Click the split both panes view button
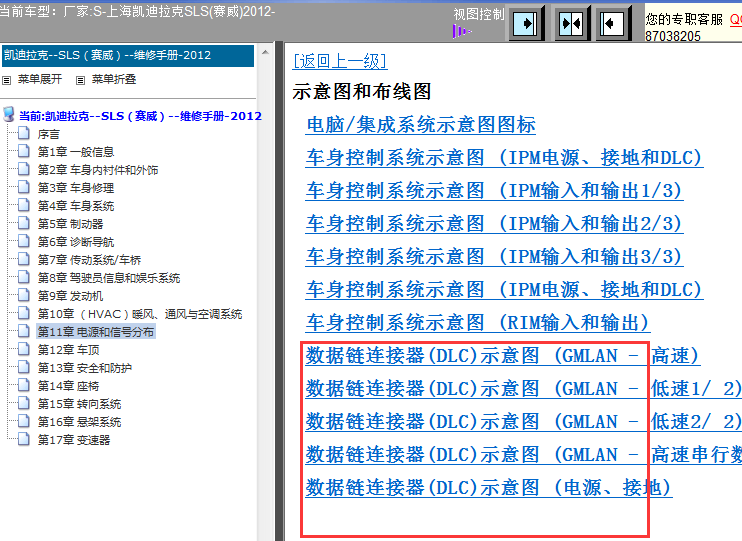 pyautogui.click(x=572, y=23)
